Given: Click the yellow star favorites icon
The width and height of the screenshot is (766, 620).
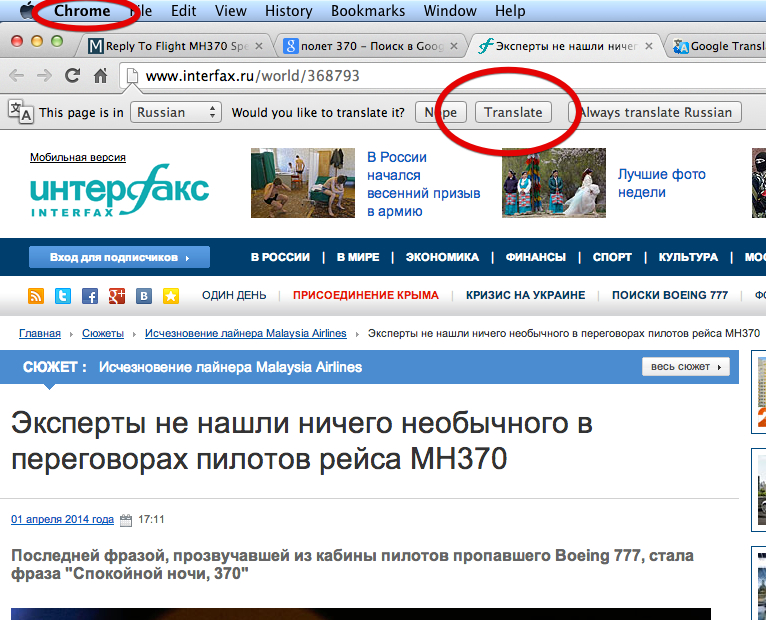Looking at the screenshot, I should (x=170, y=296).
